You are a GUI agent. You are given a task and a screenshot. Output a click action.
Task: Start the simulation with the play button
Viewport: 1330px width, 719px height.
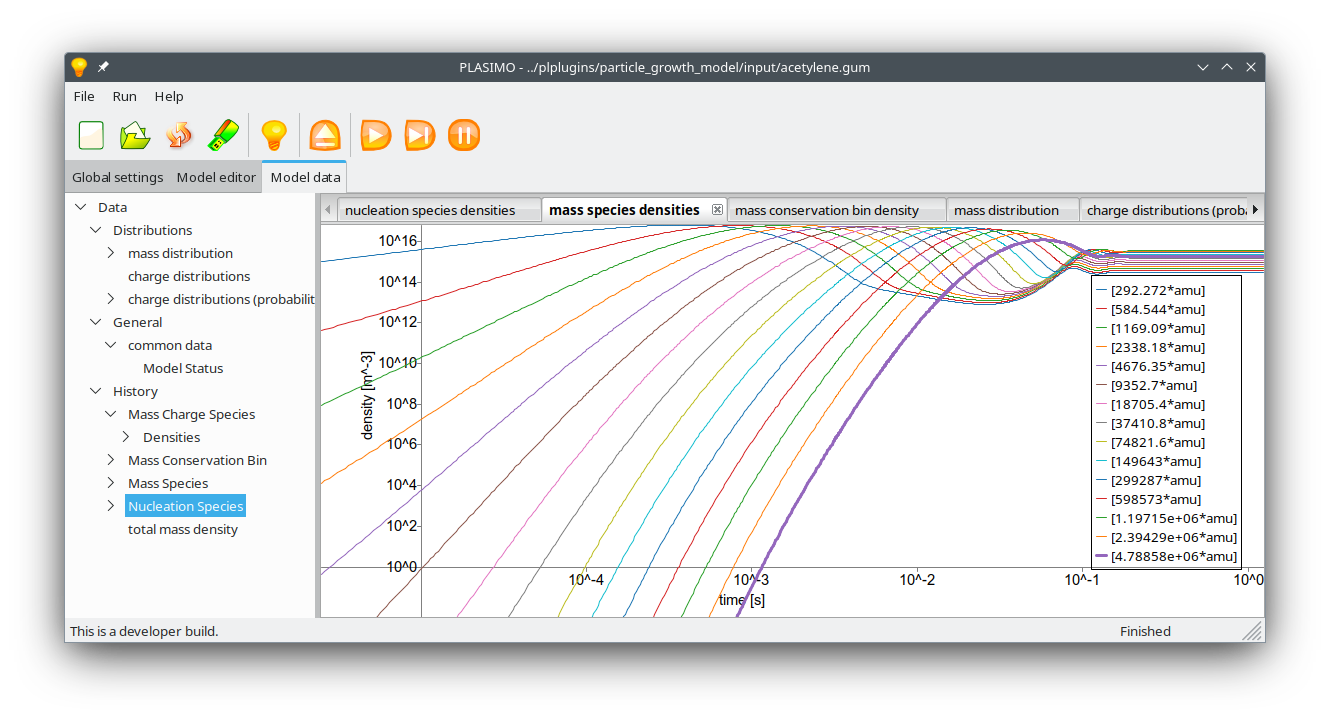(x=376, y=135)
